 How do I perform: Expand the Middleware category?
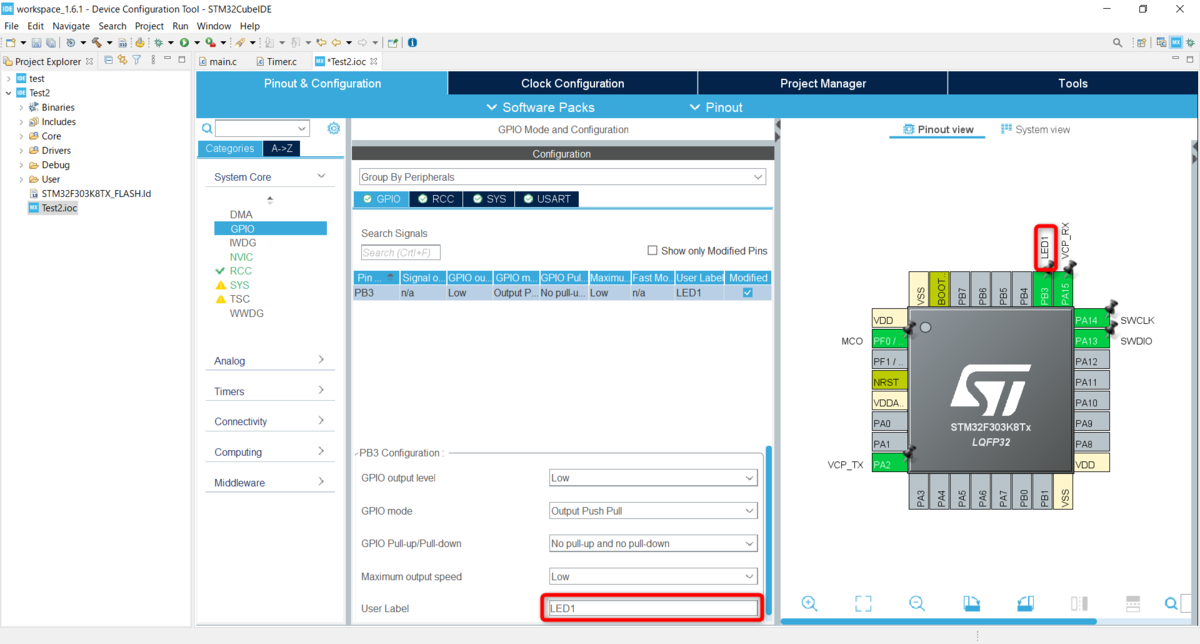[x=268, y=482]
